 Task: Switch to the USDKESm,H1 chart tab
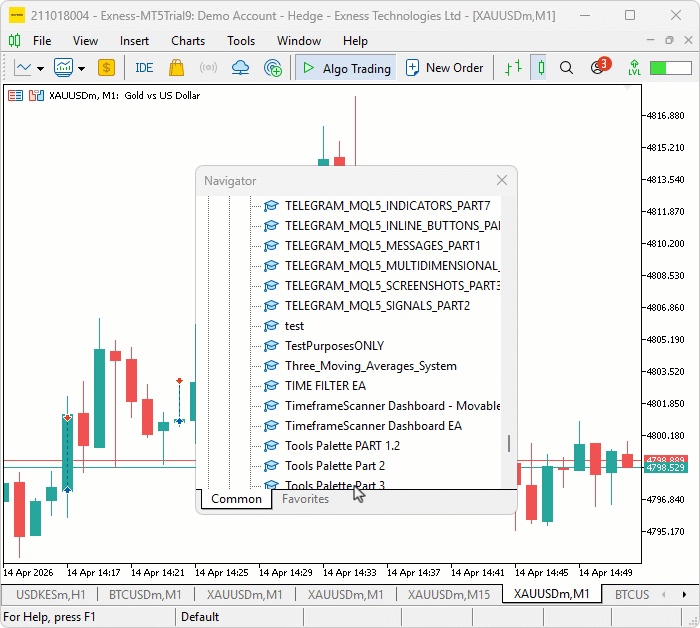point(50,595)
